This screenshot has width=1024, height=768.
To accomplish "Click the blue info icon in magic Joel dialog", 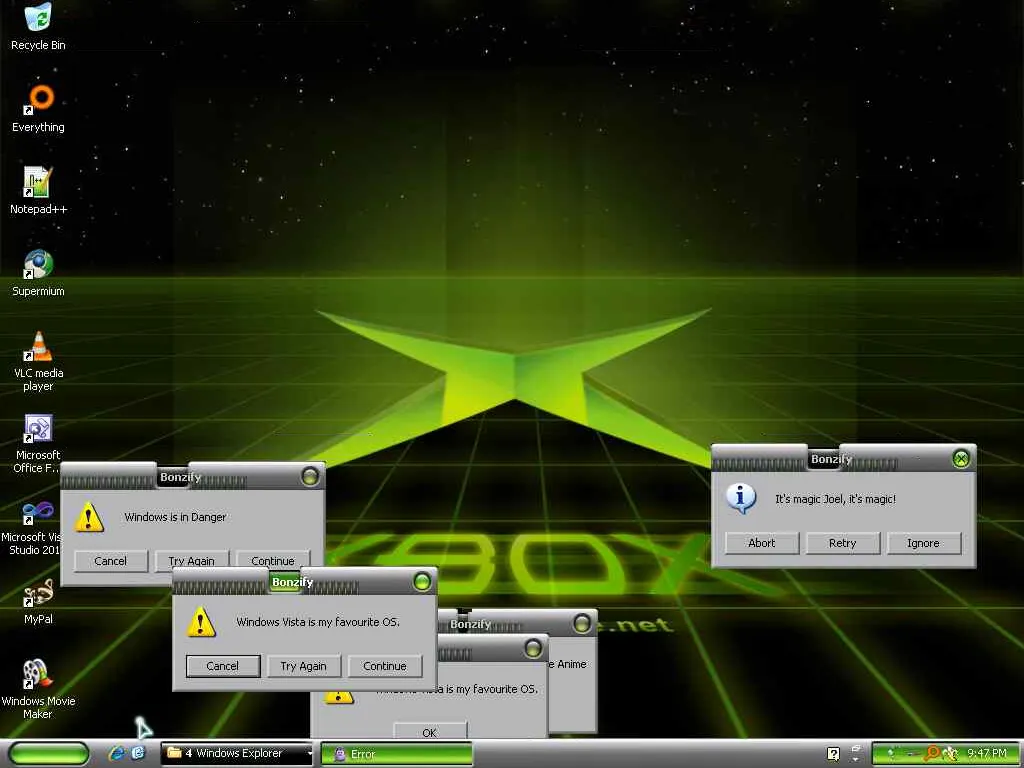I will coord(741,499).
